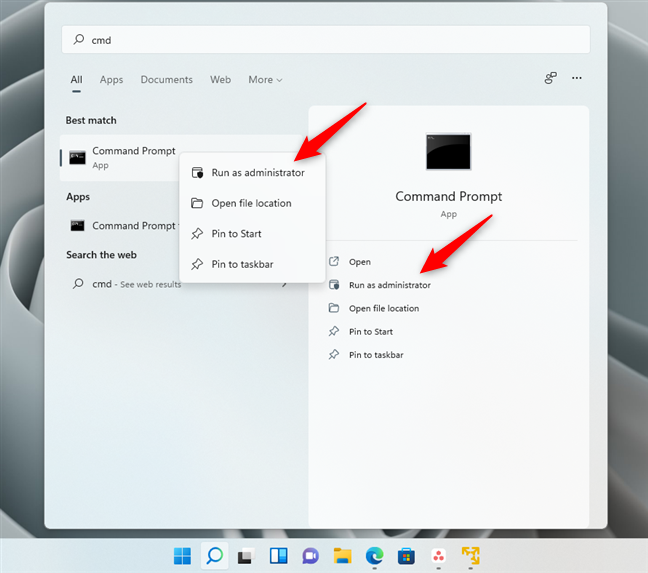Open the three-dot options menu

point(577,78)
